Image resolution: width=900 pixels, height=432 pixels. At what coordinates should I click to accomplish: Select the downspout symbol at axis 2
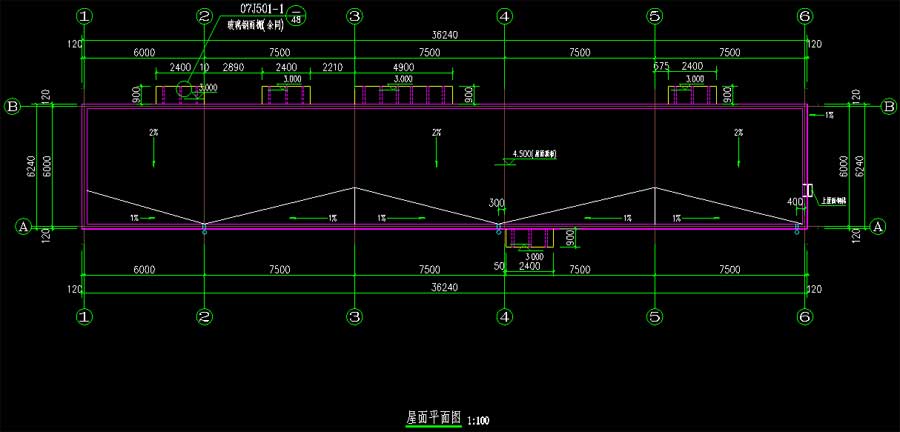coord(204,229)
